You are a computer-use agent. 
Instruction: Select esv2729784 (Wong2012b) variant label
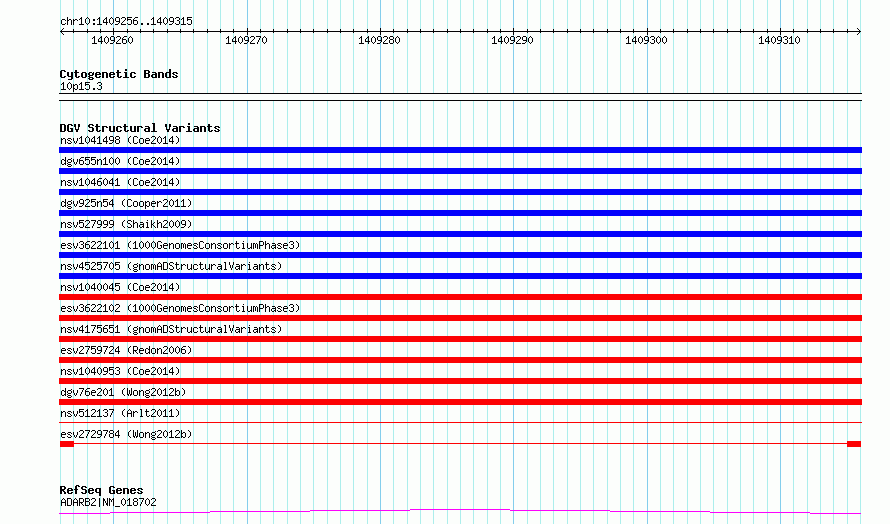pos(126,434)
